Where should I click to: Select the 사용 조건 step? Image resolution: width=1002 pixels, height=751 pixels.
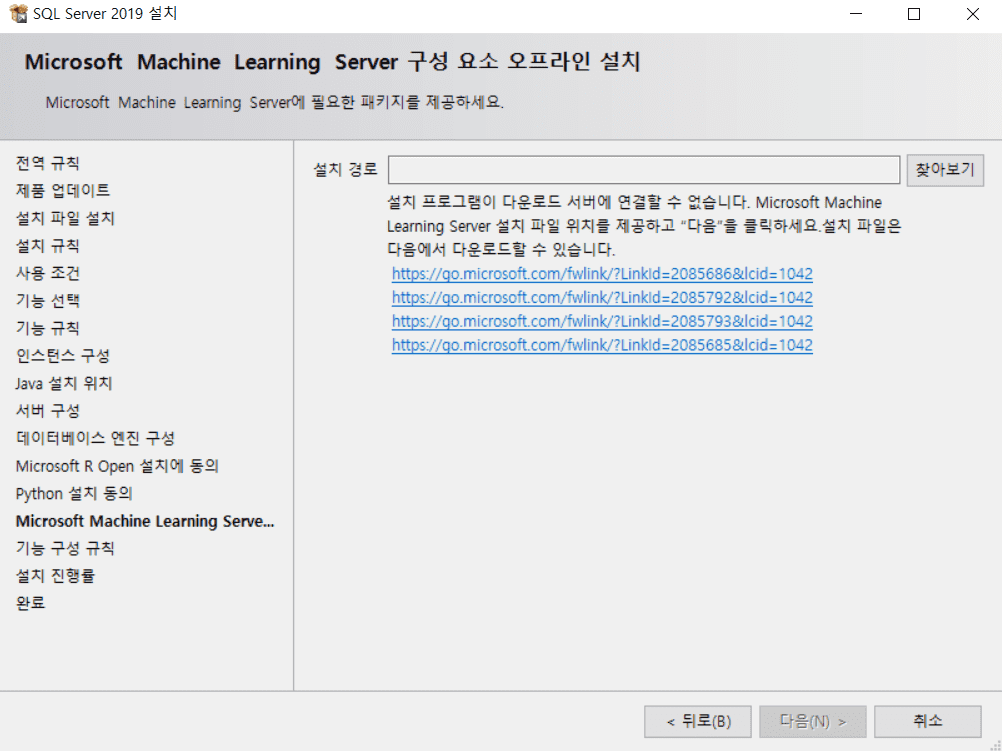(47, 273)
